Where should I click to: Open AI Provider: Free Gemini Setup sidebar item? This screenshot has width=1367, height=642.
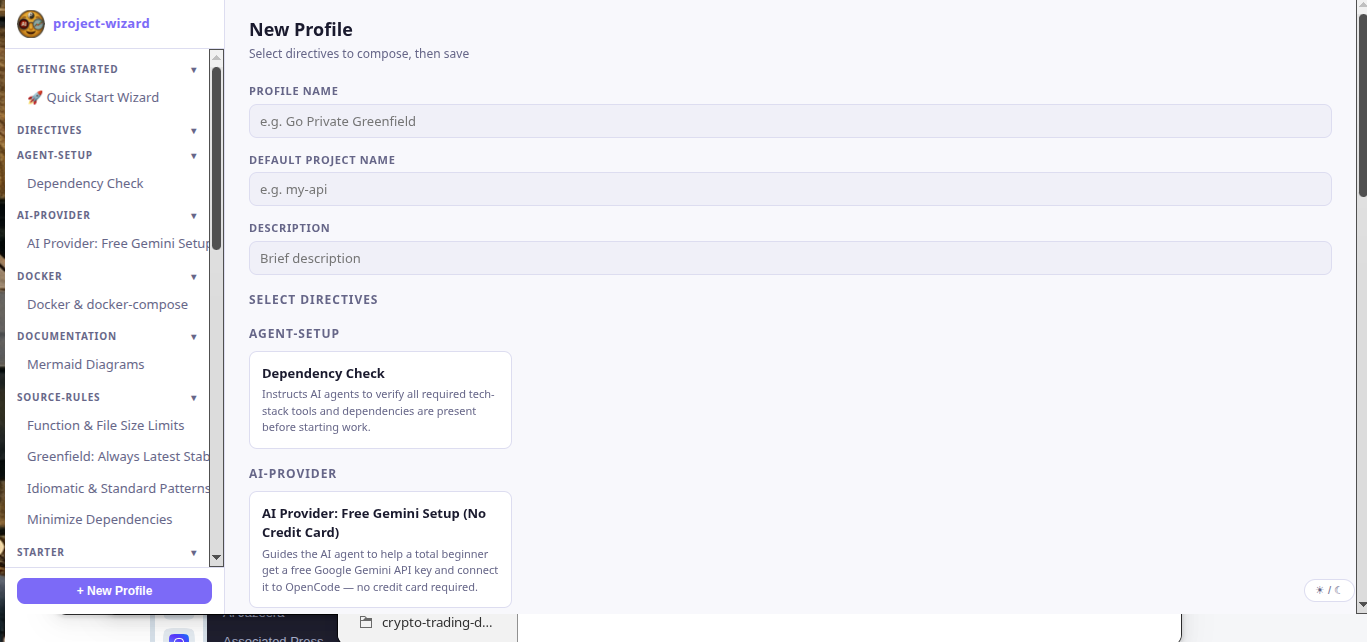tap(118, 244)
